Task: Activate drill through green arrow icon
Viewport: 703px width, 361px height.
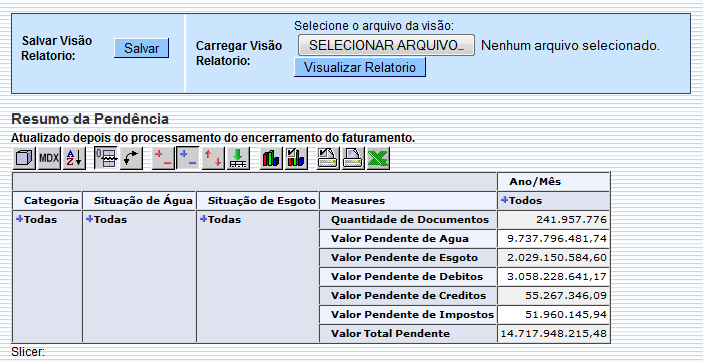Action: pos(238,158)
